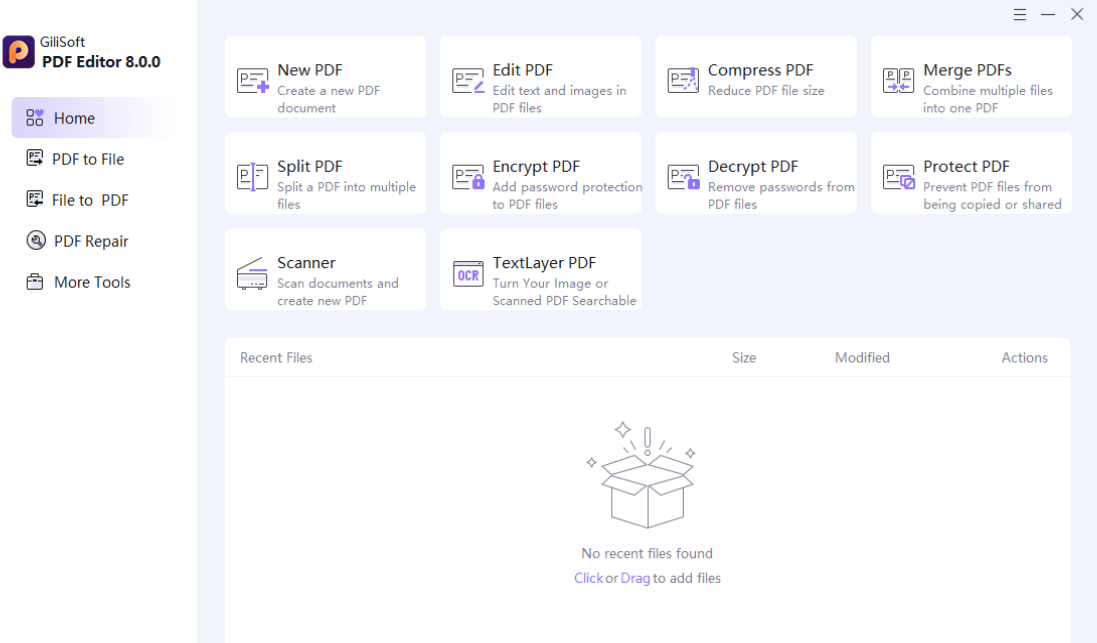The height and width of the screenshot is (643, 1097).
Task: Click the GiliSoft PDF Editor logo
Action: (19, 52)
